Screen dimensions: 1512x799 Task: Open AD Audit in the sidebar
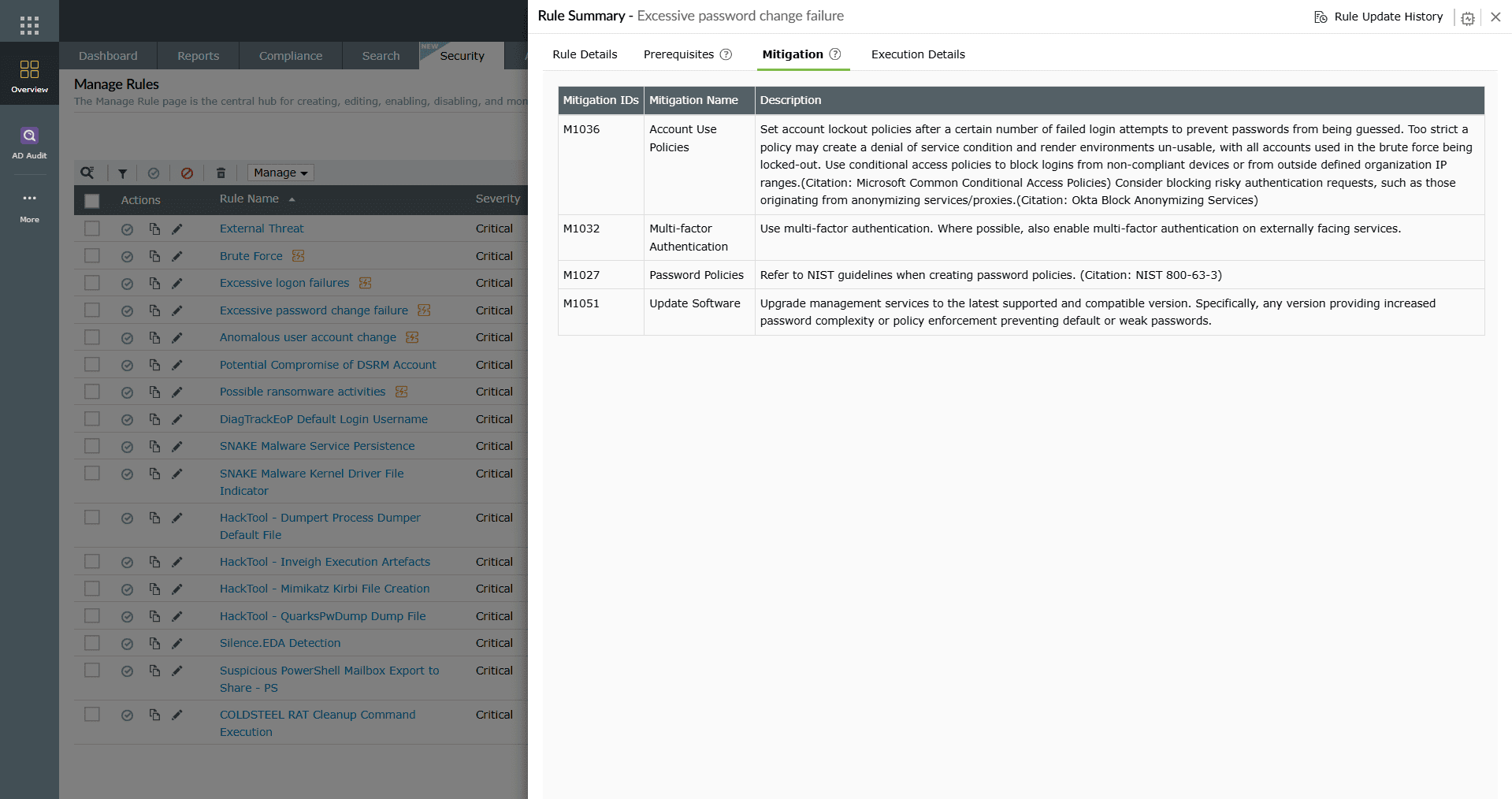(x=29, y=143)
